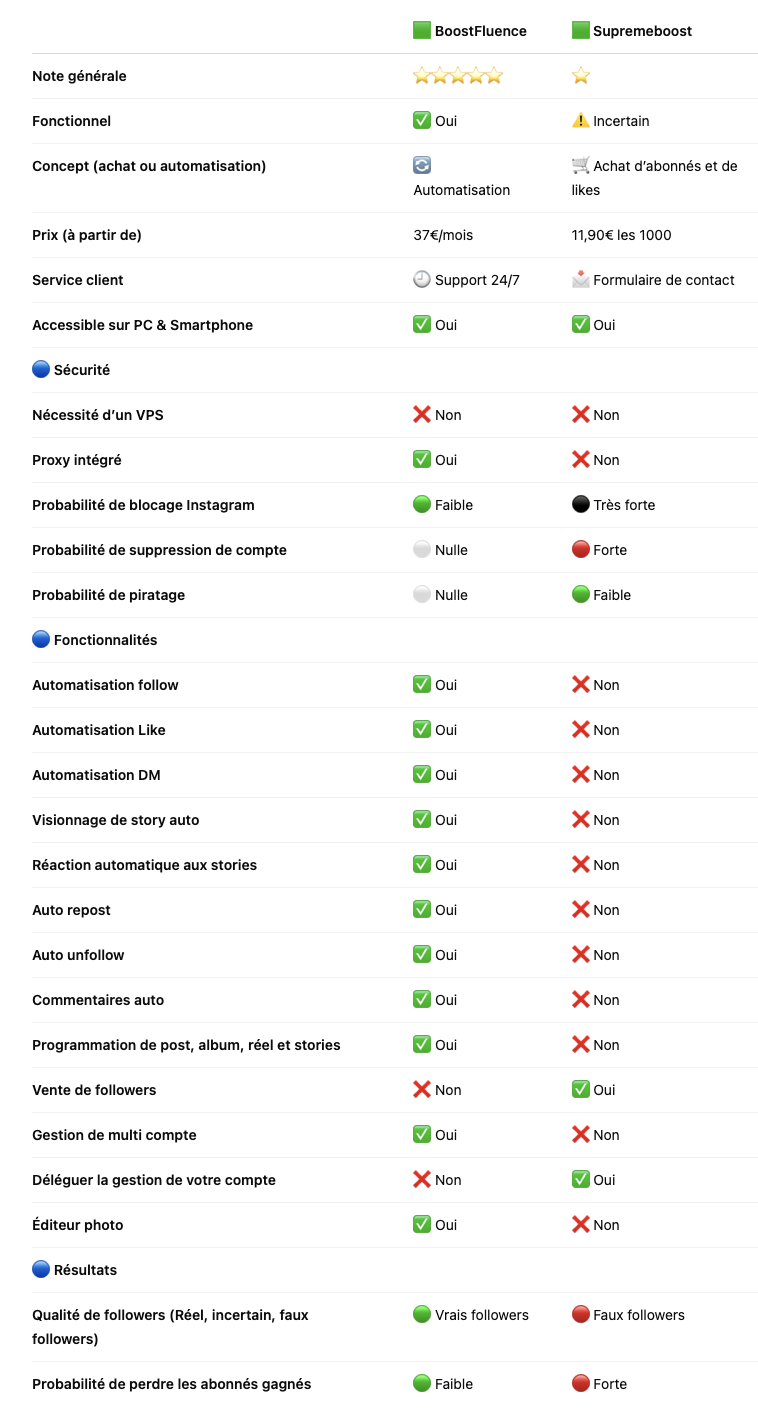The image size is (758, 1408).
Task: Click the 37€/mois price text
Action: 443,235
